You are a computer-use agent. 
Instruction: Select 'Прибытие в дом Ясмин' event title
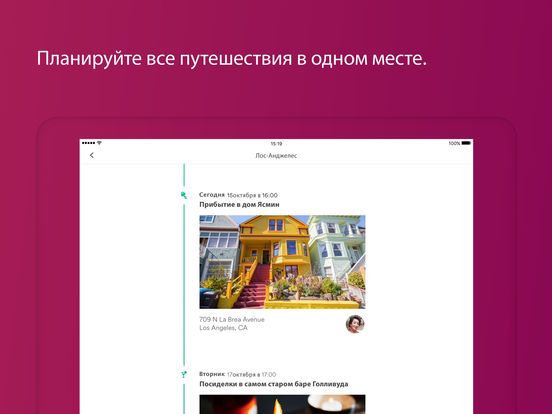click(x=239, y=205)
